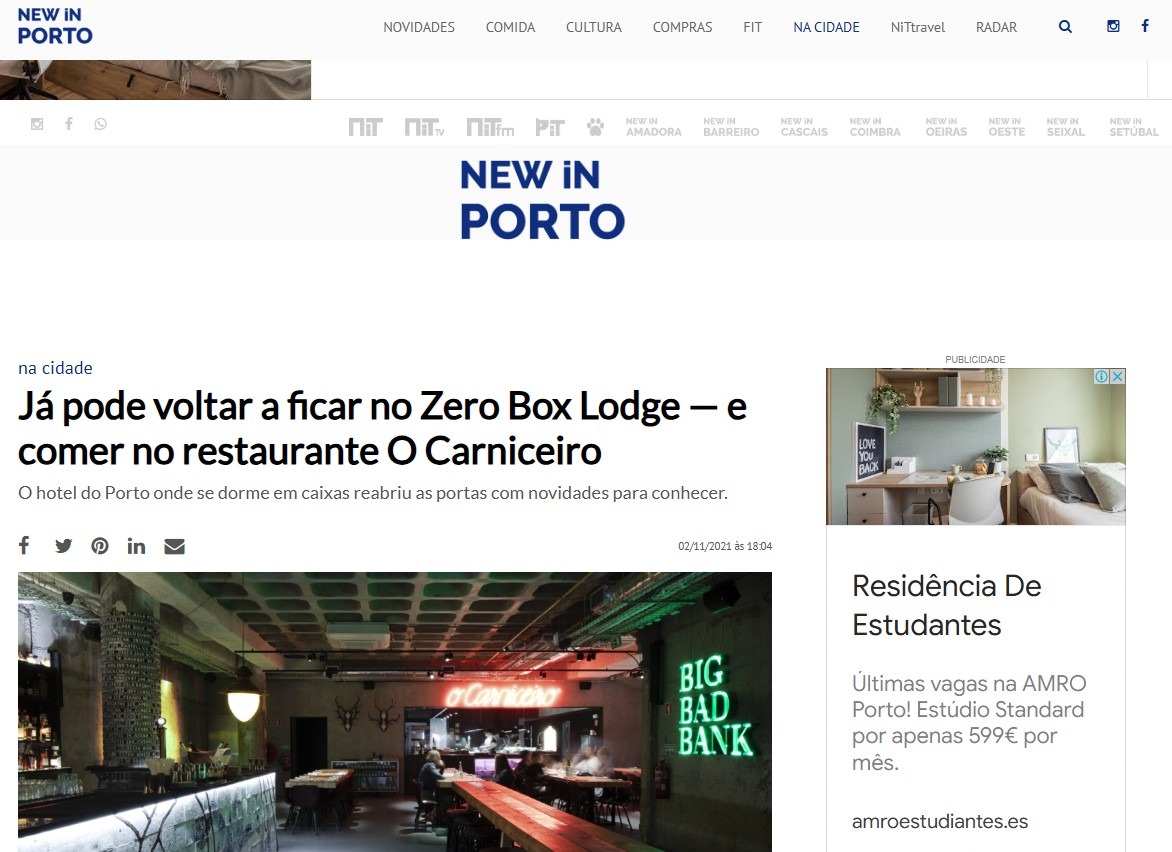Open Facebook icon in top navigation

1145,26
